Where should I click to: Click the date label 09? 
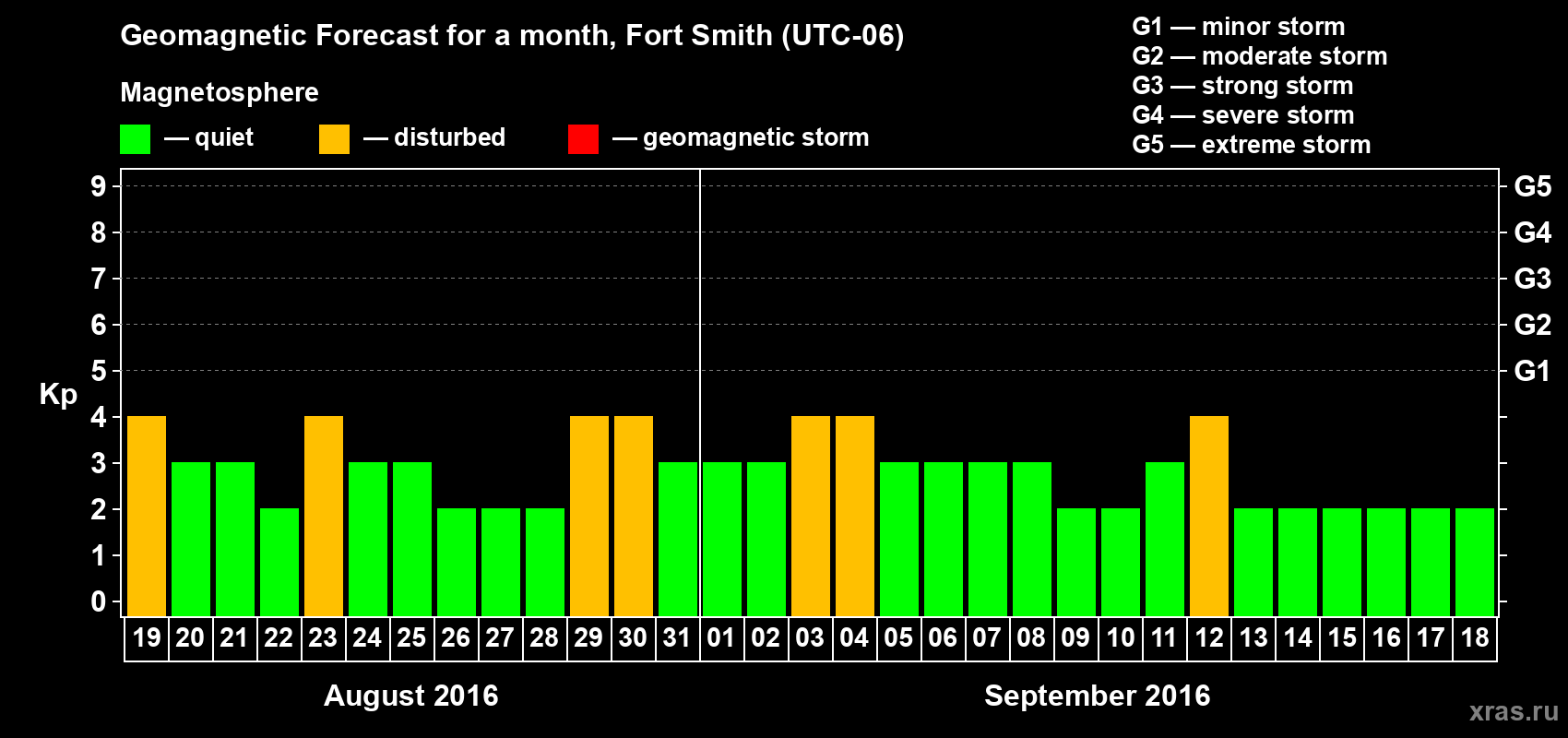(1075, 637)
